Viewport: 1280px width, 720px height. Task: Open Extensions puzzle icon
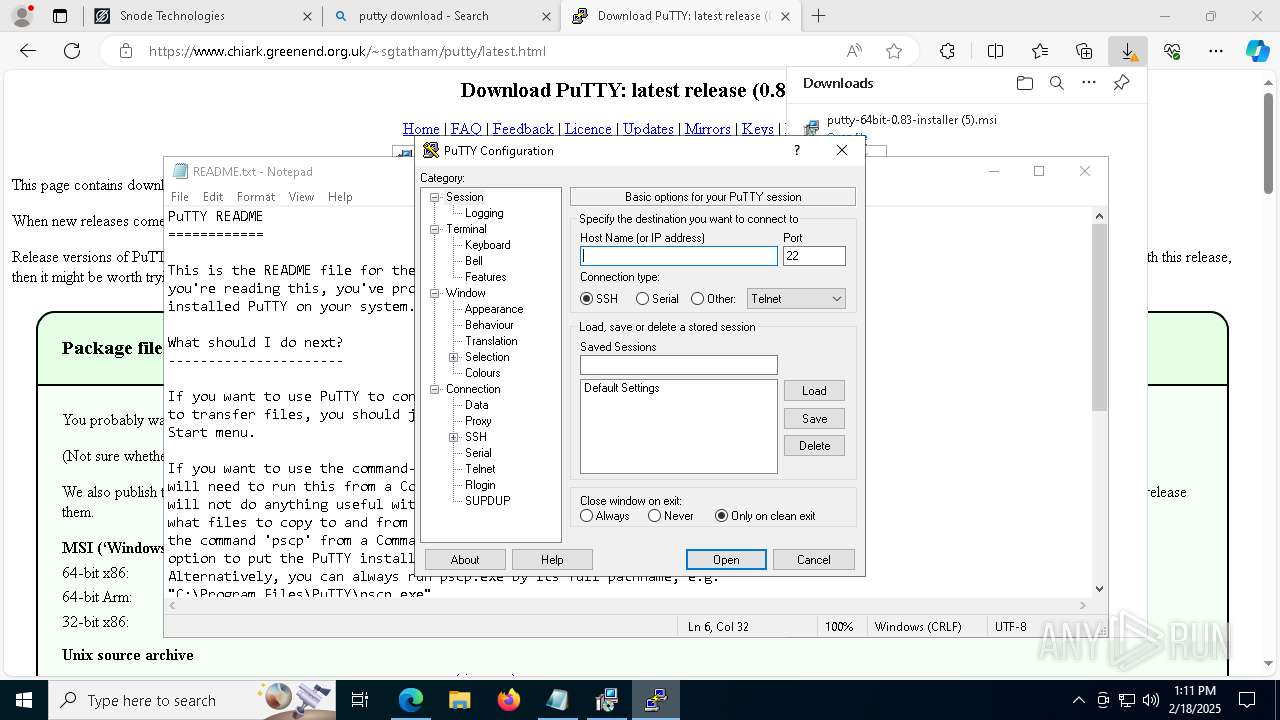(947, 51)
